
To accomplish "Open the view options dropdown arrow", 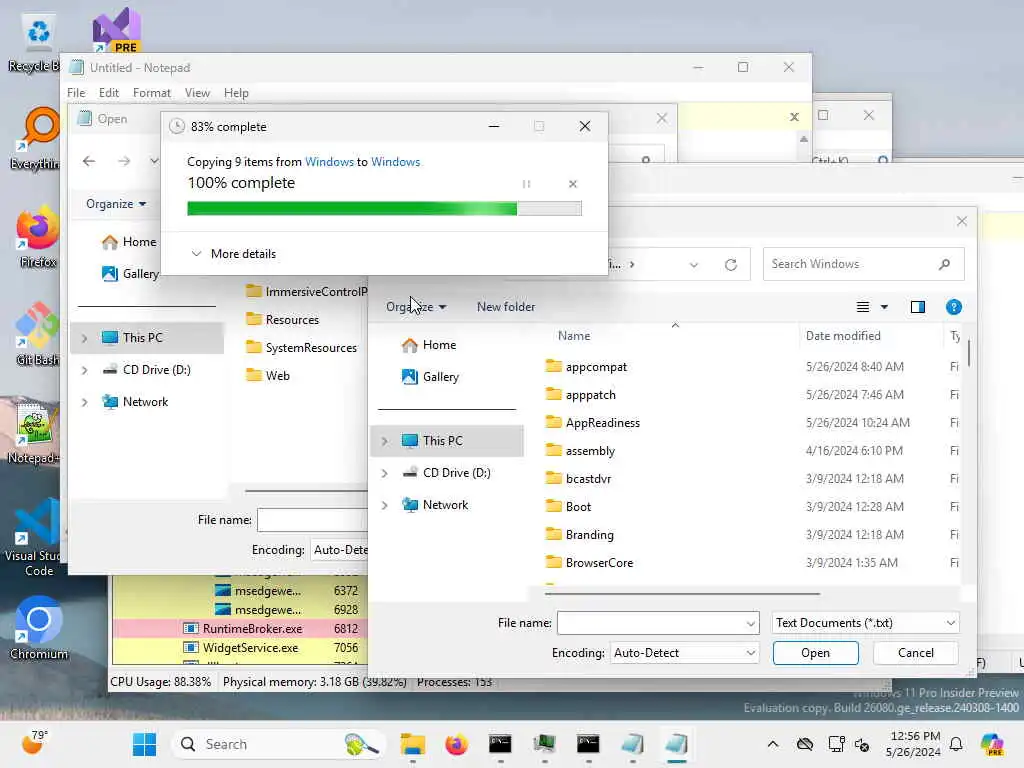I will click(884, 307).
